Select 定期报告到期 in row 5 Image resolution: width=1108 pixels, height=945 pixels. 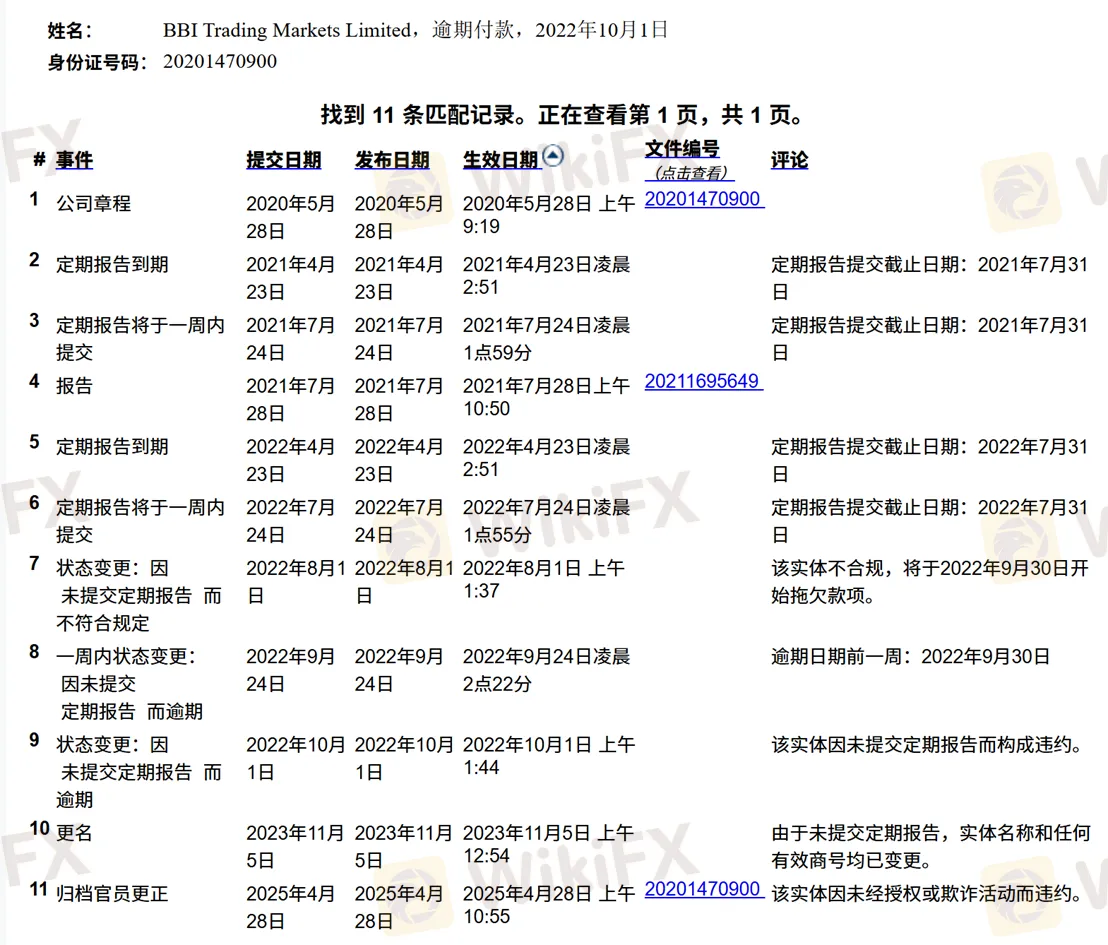112,447
